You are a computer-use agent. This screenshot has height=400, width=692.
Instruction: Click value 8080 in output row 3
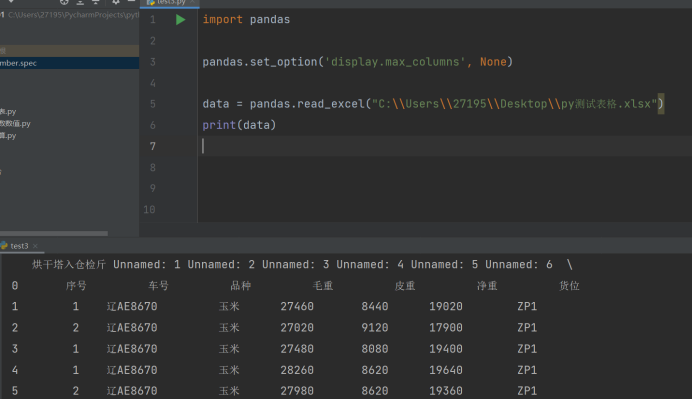(x=375, y=349)
